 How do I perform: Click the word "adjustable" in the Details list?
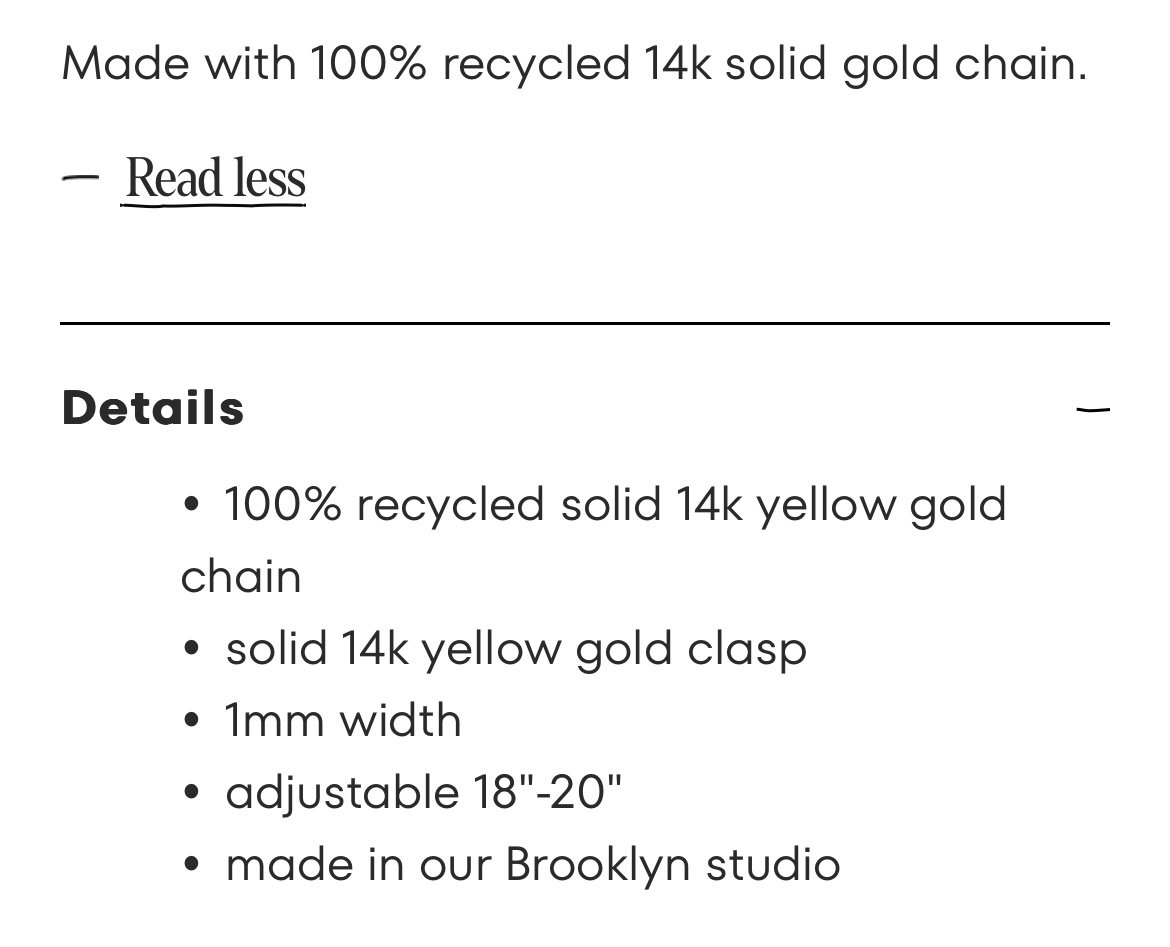tap(342, 793)
